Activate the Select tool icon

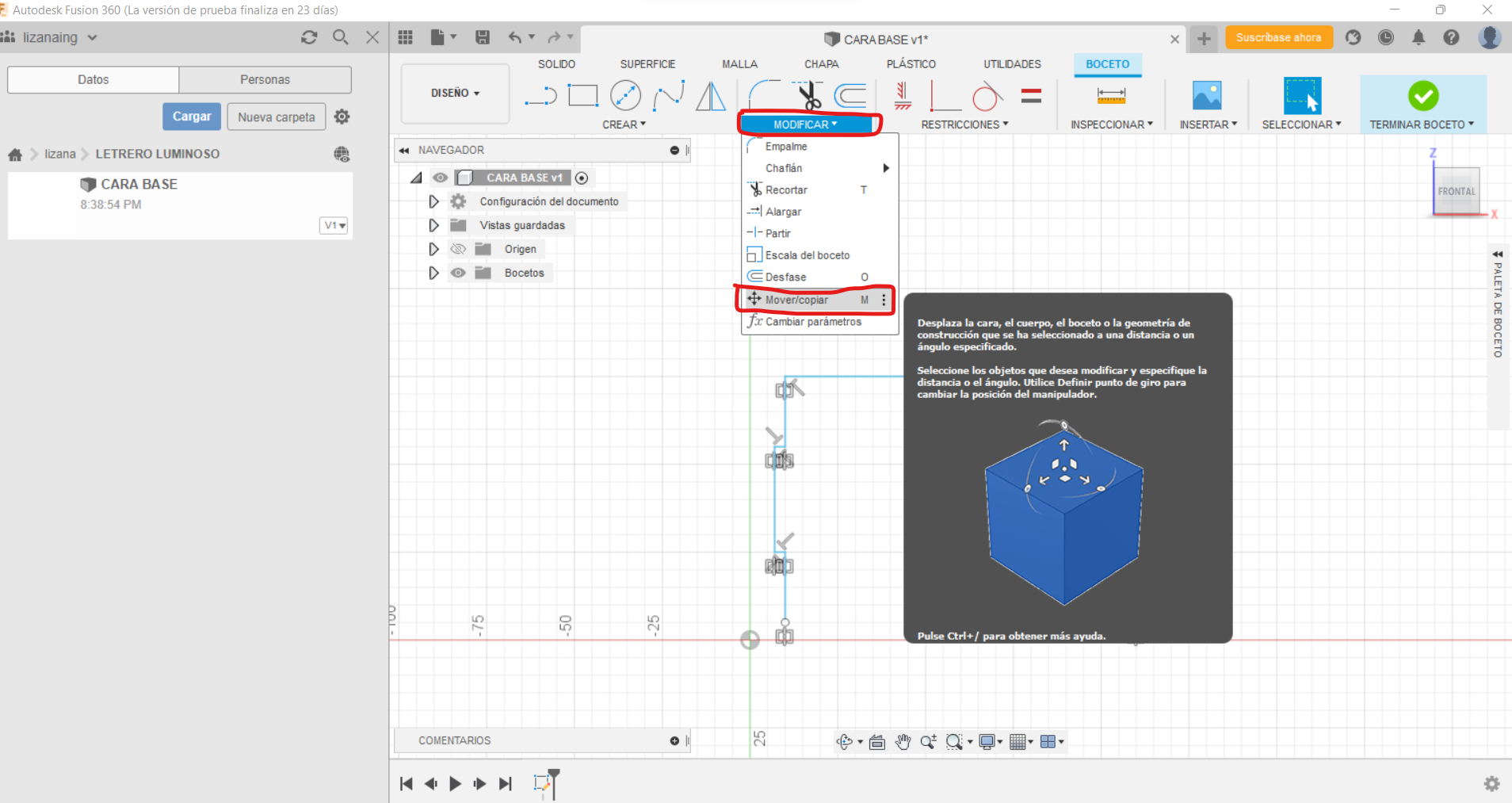tap(1302, 96)
